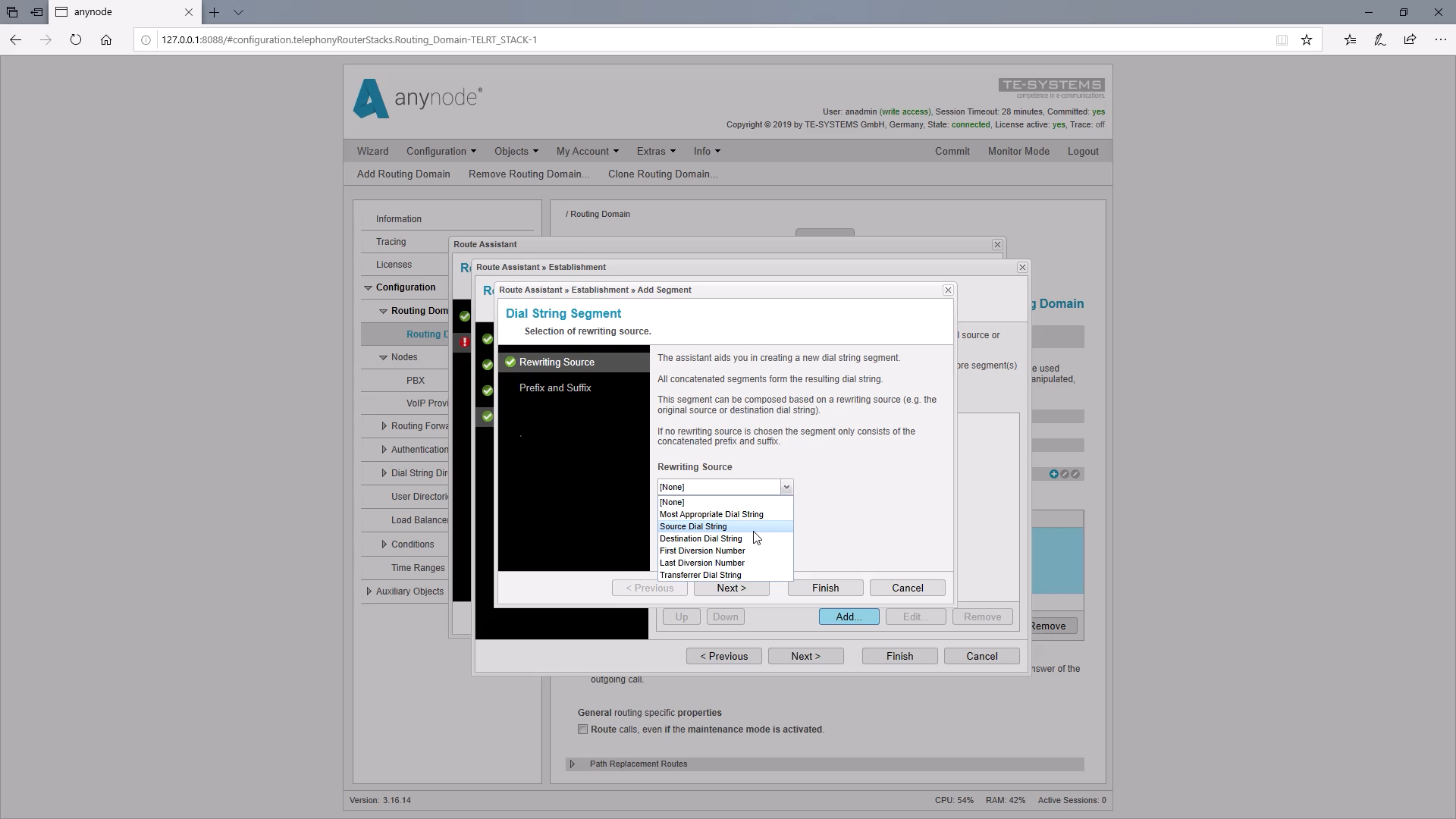Image resolution: width=1456 pixels, height=819 pixels.
Task: Open reading view icon
Action: 1282,40
